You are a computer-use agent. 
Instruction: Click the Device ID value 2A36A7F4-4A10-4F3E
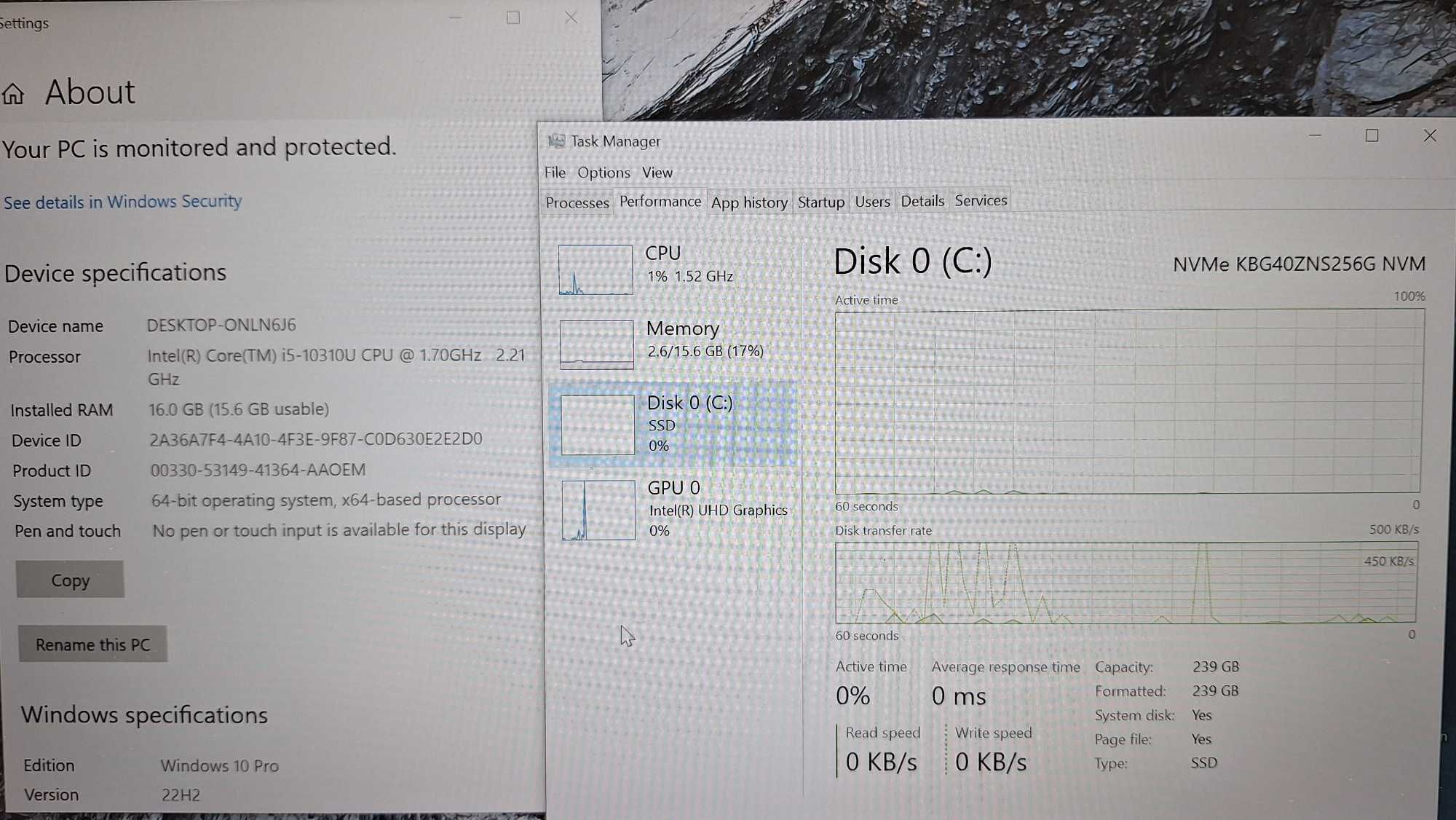pos(316,439)
